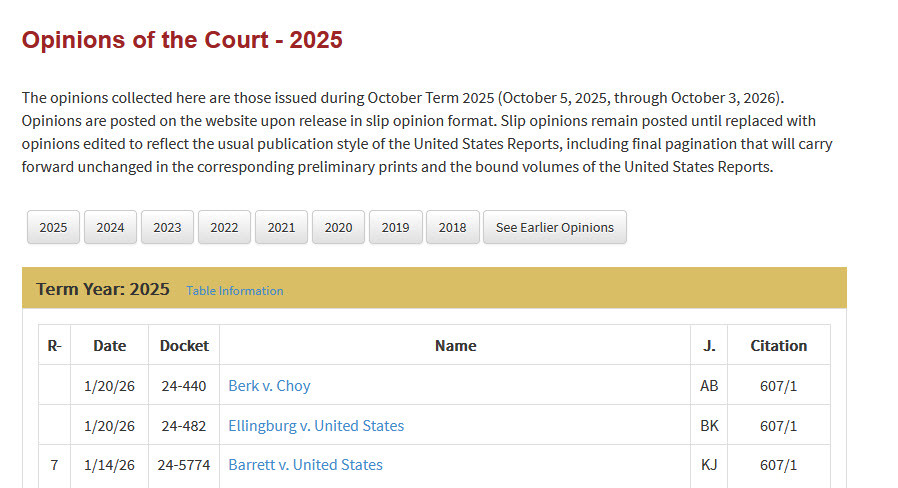Open the Table Information link
This screenshot has height=488, width=898.
coord(234,291)
